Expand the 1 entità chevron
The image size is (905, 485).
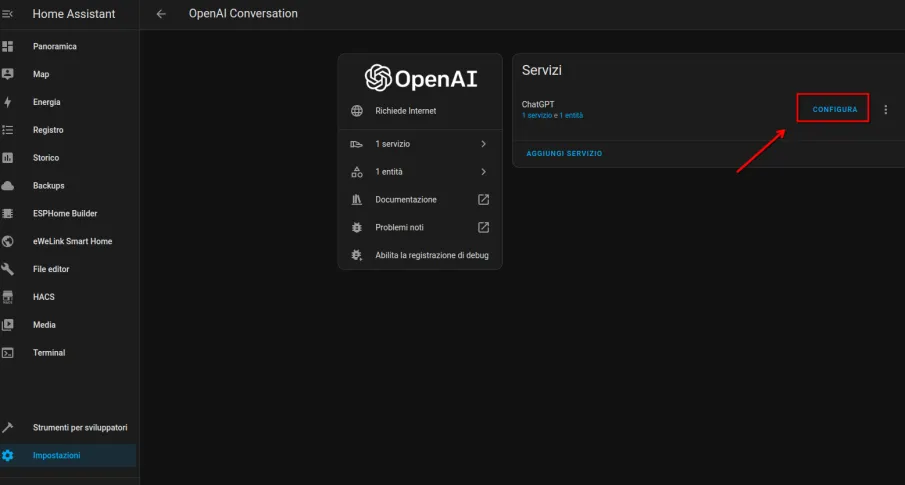point(484,171)
